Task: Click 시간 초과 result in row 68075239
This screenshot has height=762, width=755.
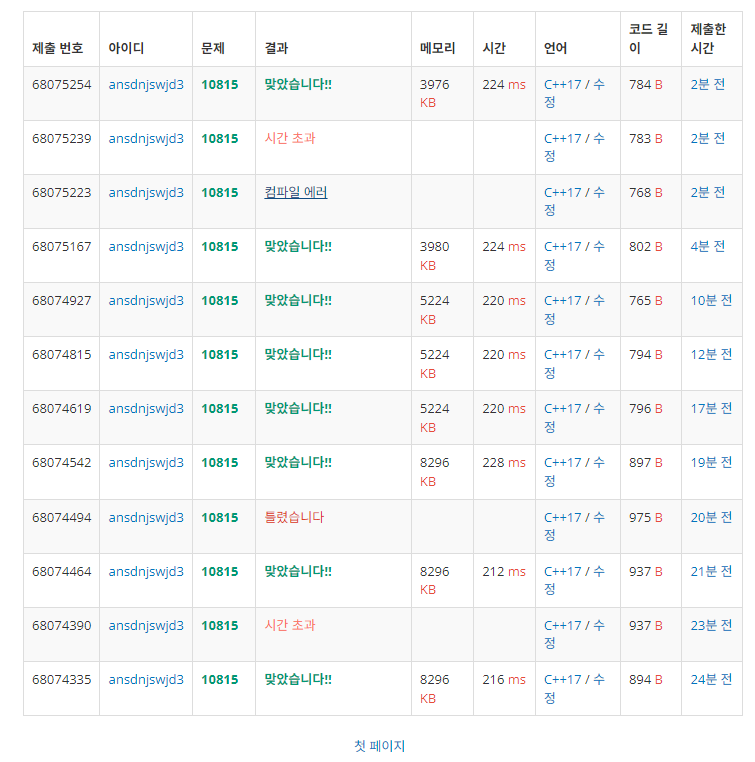Action: click(x=290, y=139)
